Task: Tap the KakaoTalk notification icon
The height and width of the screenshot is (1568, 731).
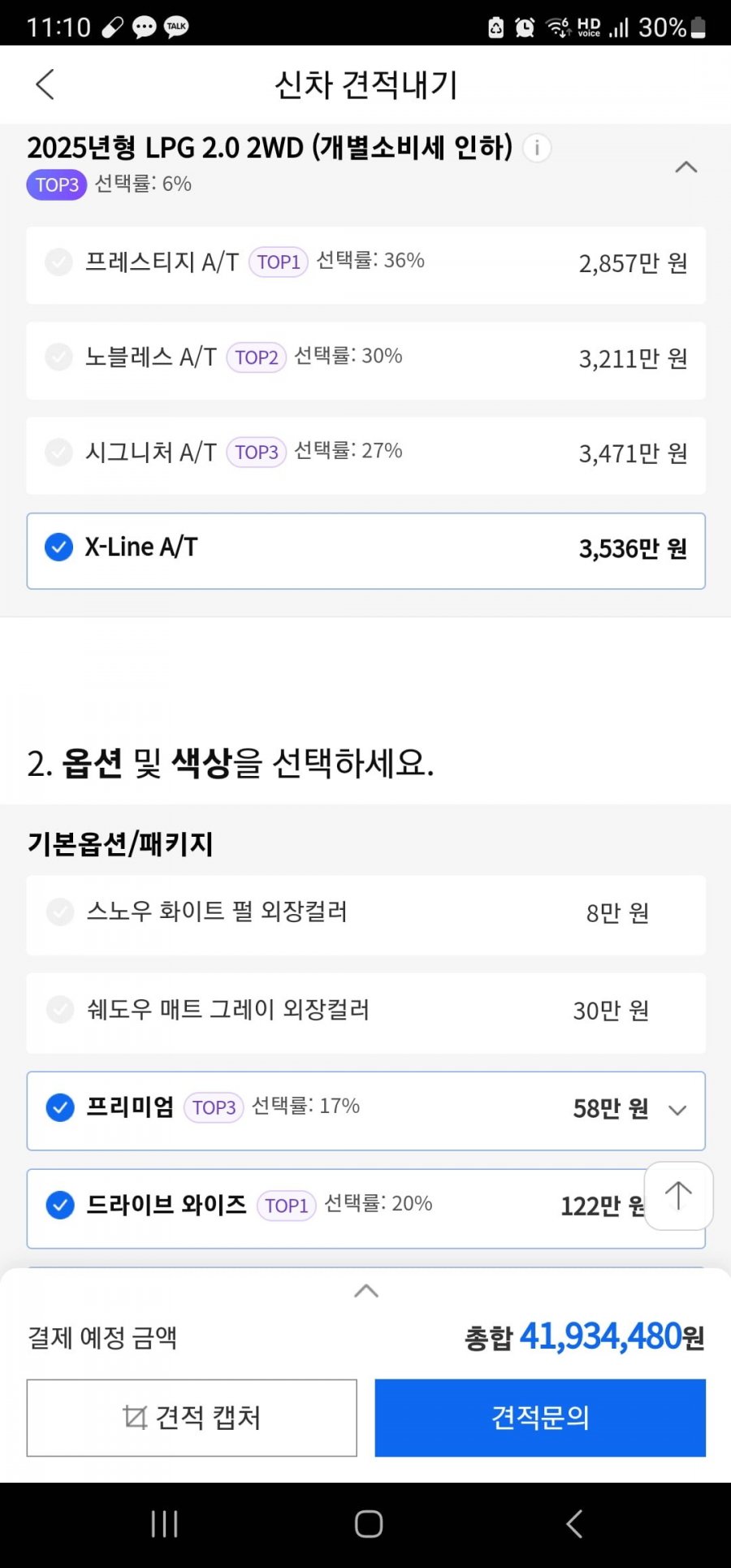Action: (176, 27)
